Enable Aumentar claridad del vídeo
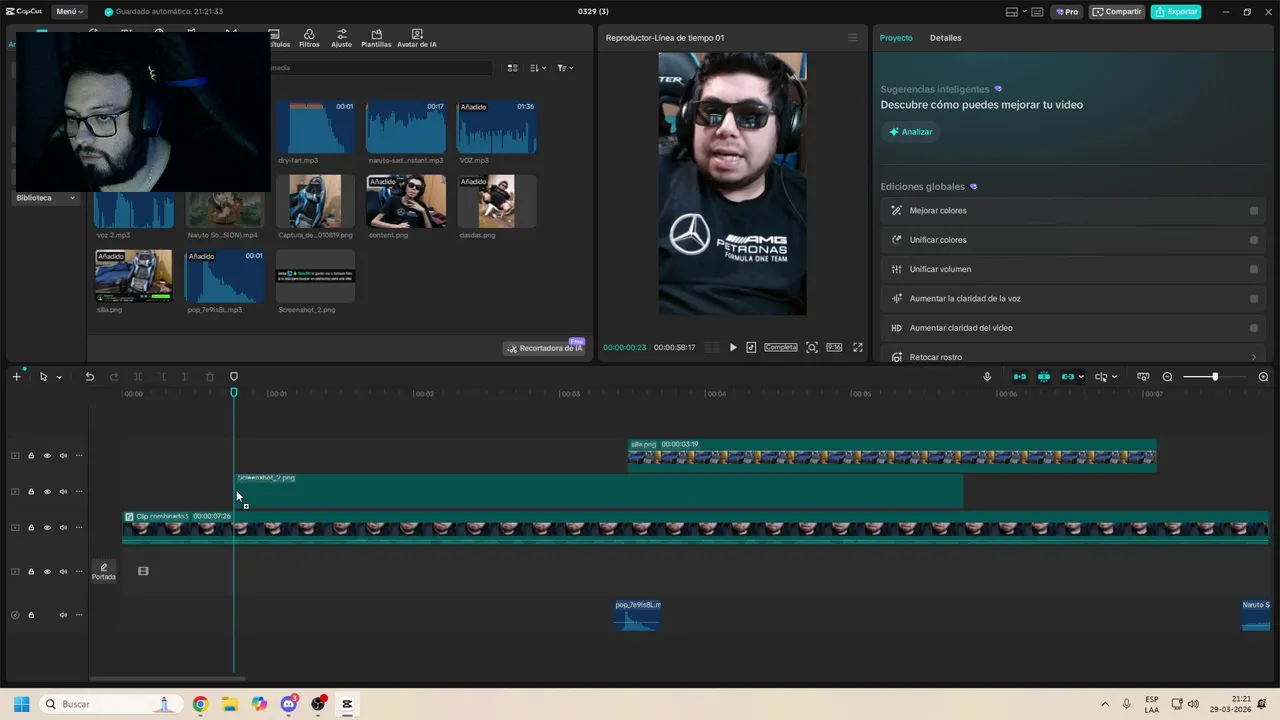The image size is (1280, 720). 1254,328
